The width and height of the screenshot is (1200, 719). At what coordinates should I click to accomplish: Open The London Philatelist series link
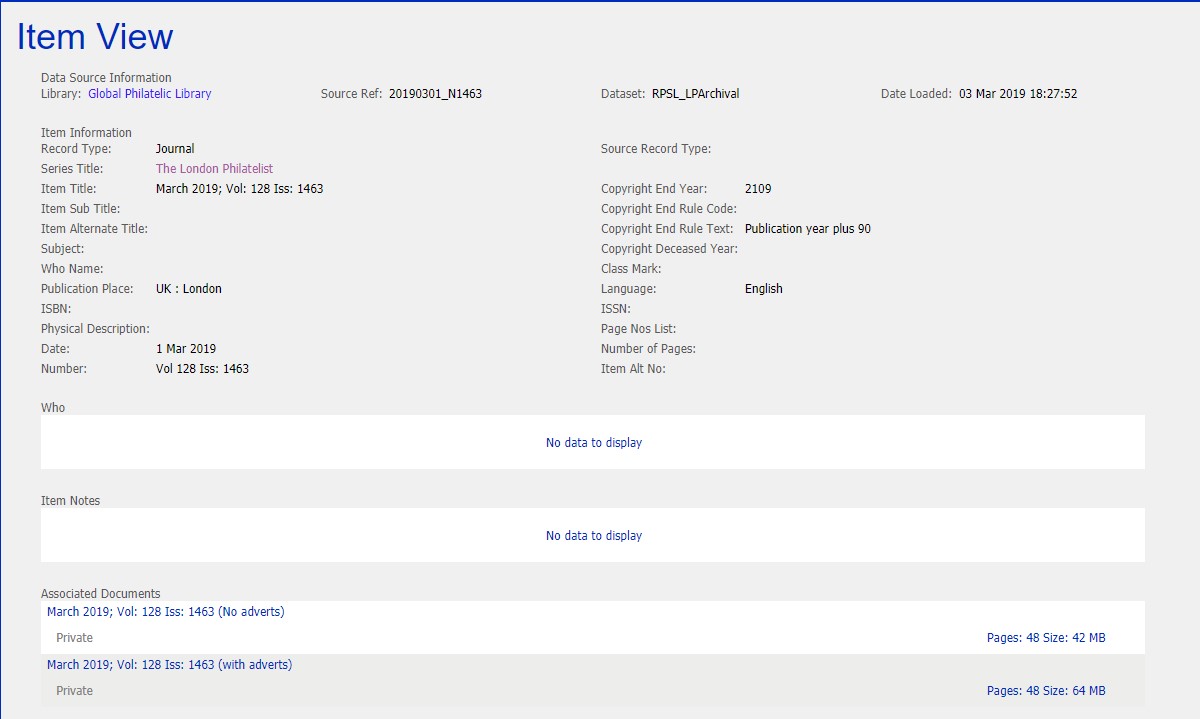tap(214, 169)
